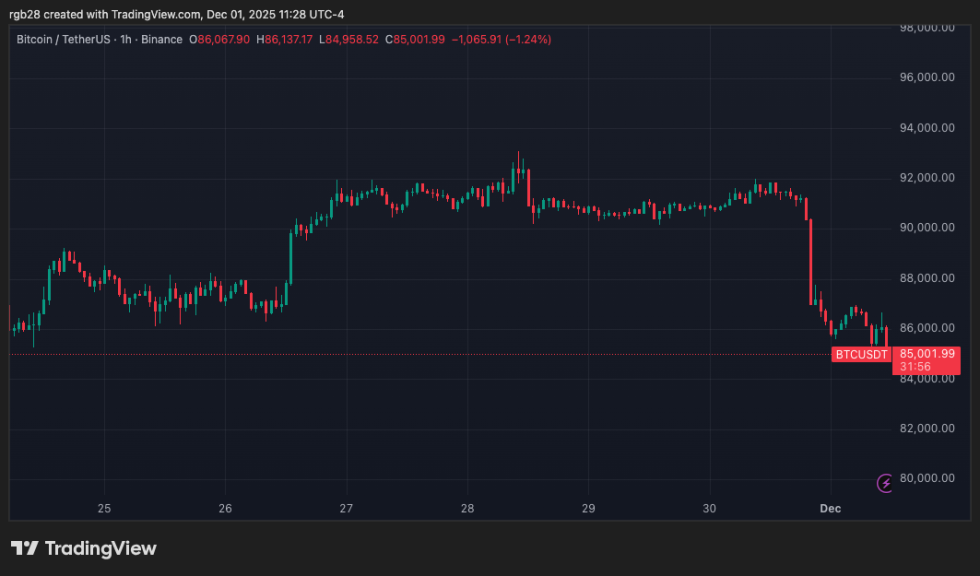This screenshot has height=576, width=980.
Task: Select the open value 86,067.90 in the legend
Action: pyautogui.click(x=222, y=41)
